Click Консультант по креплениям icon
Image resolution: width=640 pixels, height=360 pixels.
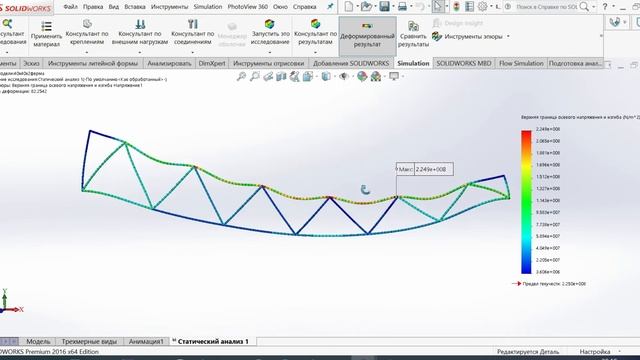pos(87,24)
